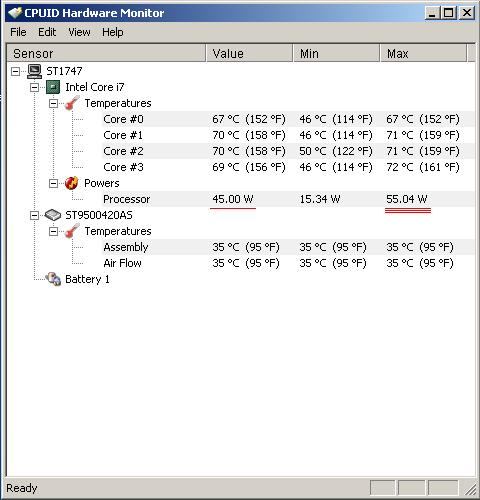Open the File menu
The image size is (480, 500).
click(x=18, y=32)
